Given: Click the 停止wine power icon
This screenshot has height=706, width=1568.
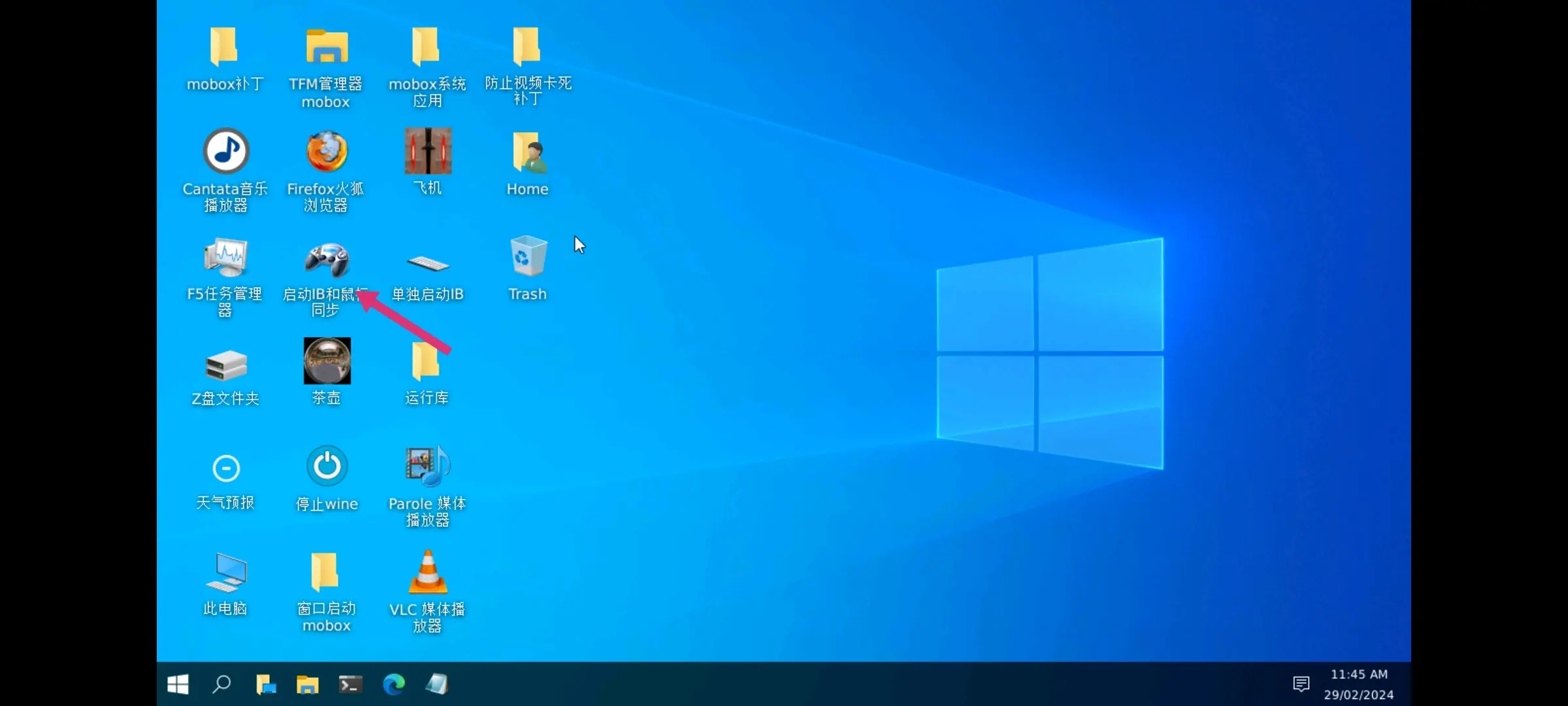Looking at the screenshot, I should point(327,467).
